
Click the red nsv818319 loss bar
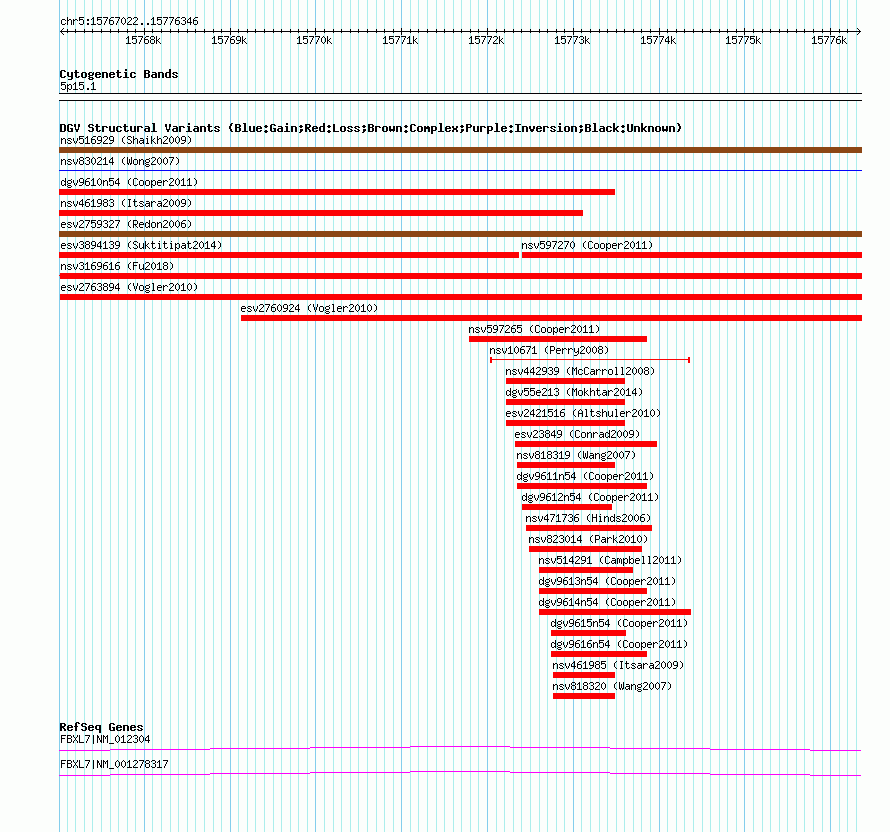tap(566, 465)
